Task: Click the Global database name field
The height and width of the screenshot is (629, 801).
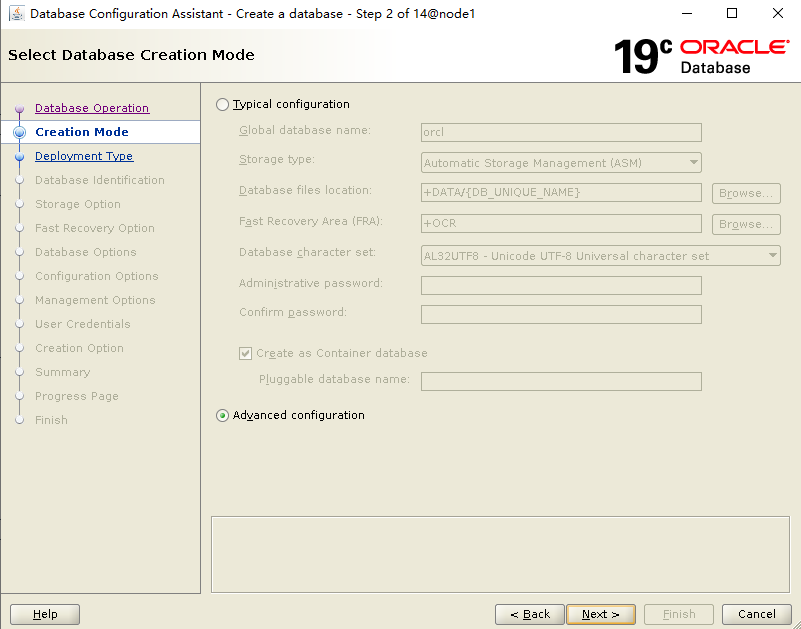Action: (x=561, y=132)
